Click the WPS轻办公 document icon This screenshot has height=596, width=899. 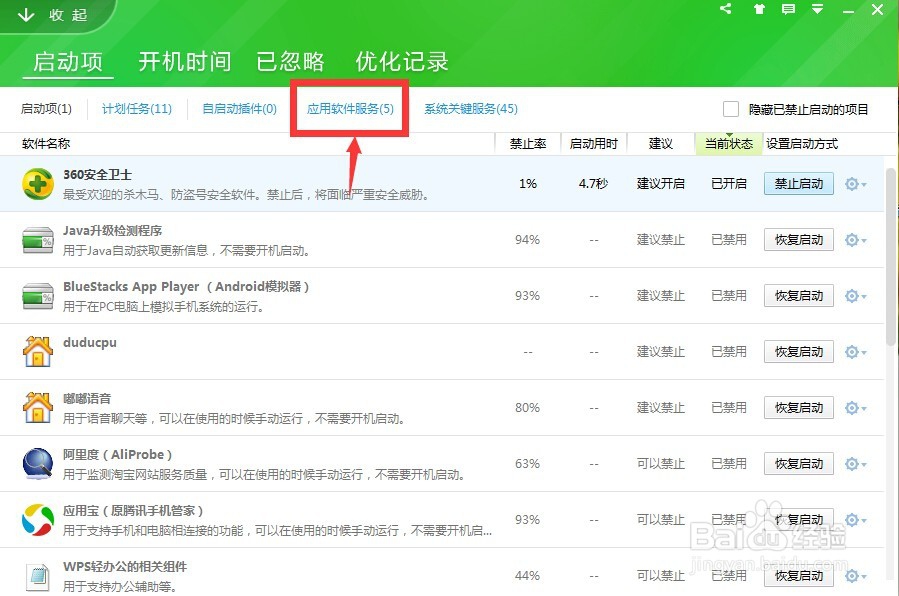[x=38, y=577]
